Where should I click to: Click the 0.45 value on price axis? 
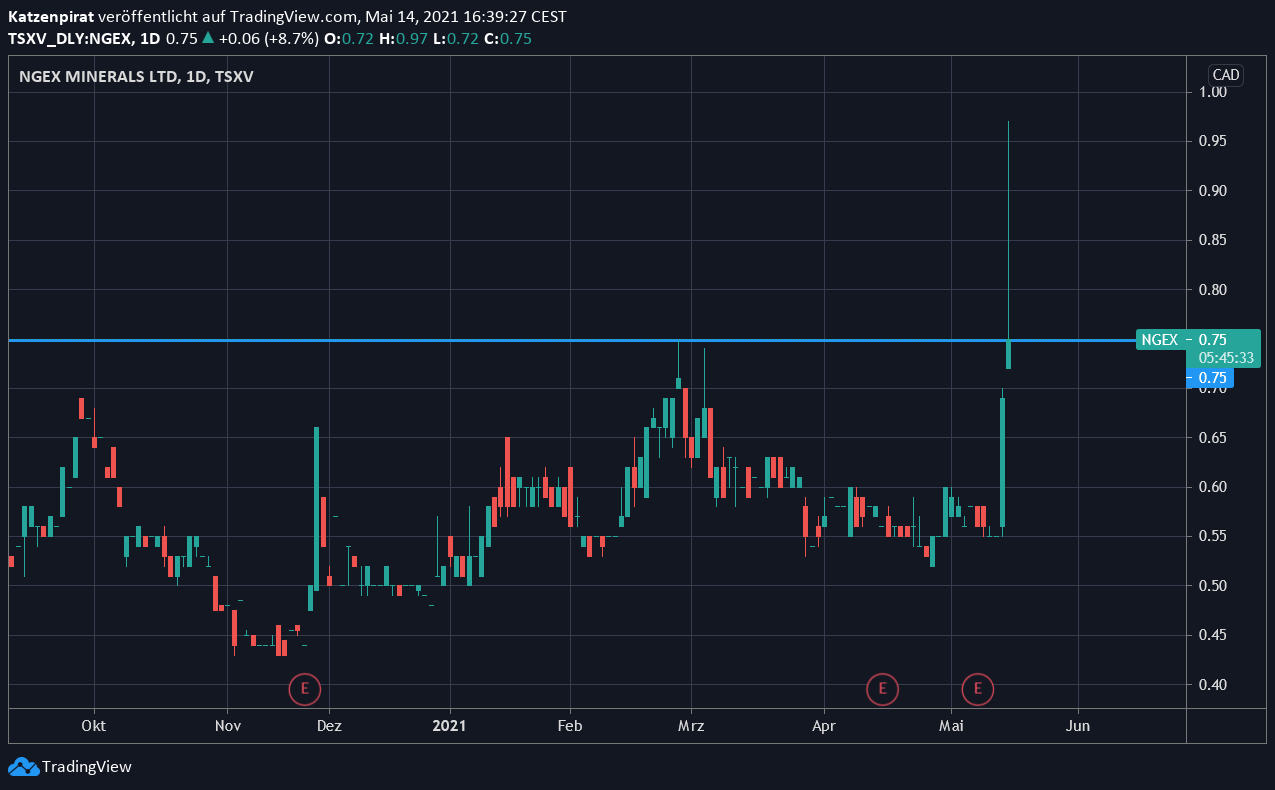(x=1213, y=635)
